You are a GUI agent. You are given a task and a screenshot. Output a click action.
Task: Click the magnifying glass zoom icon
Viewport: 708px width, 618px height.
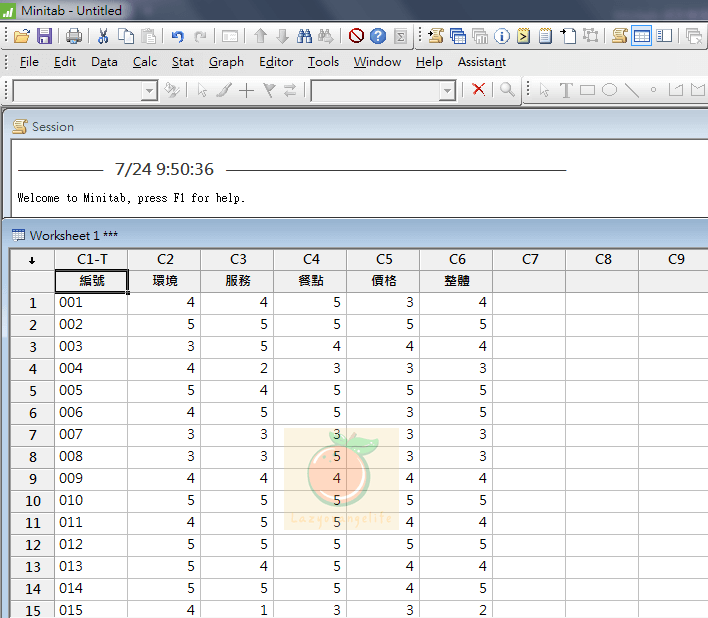click(508, 89)
